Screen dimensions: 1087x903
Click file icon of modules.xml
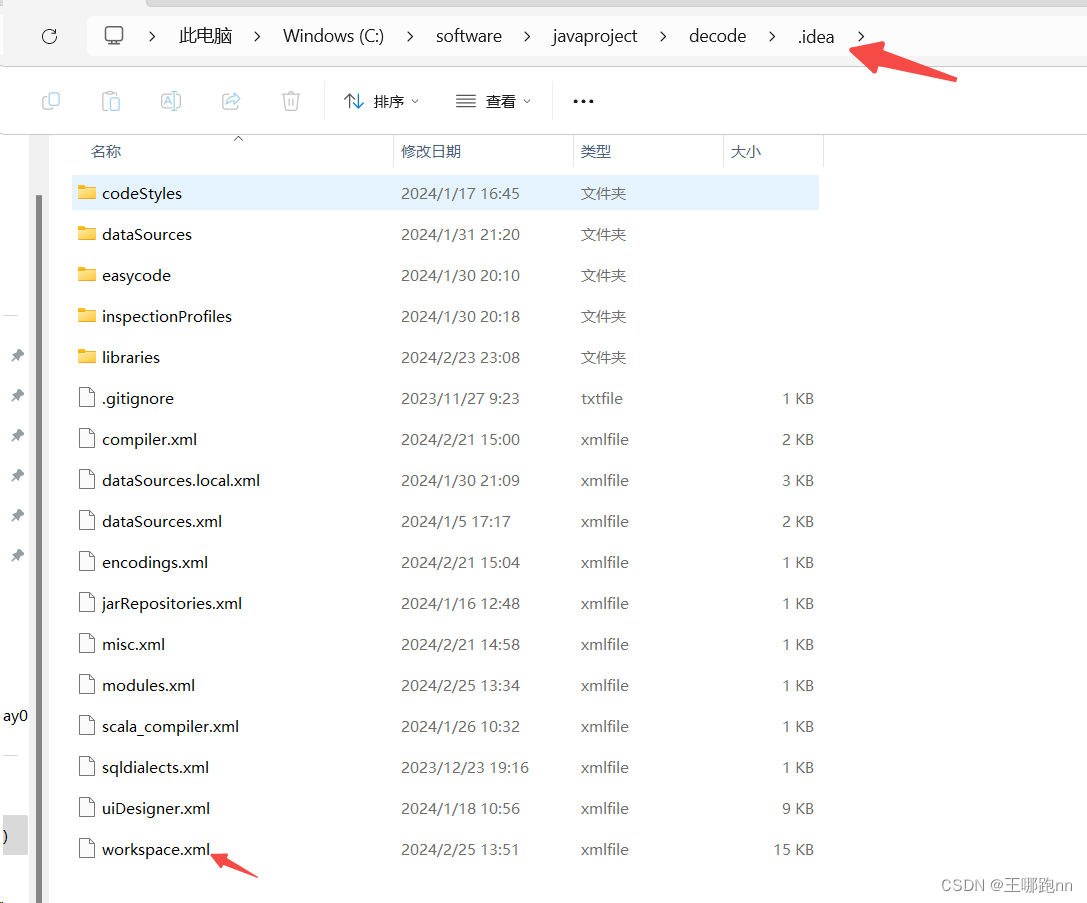[87, 684]
